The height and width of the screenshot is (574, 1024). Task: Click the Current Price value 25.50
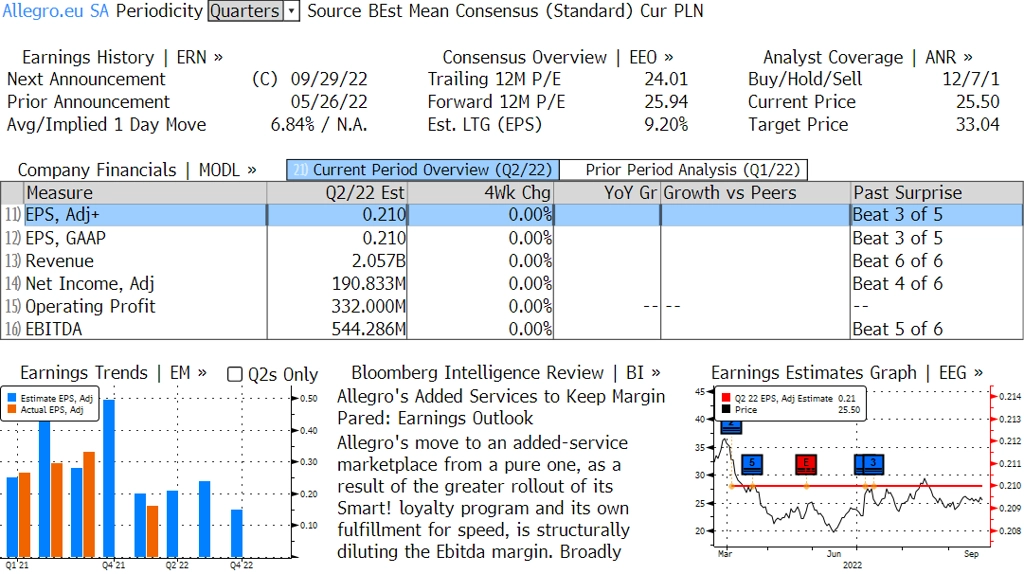[978, 102]
